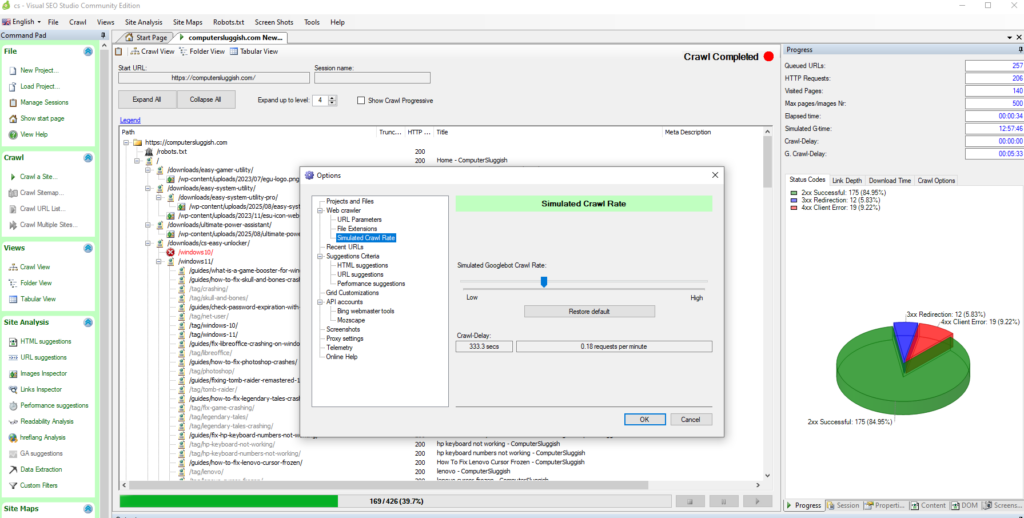Open Crawl View under Views in Command Pad
Screen dimensions: 1024x518
(35, 267)
